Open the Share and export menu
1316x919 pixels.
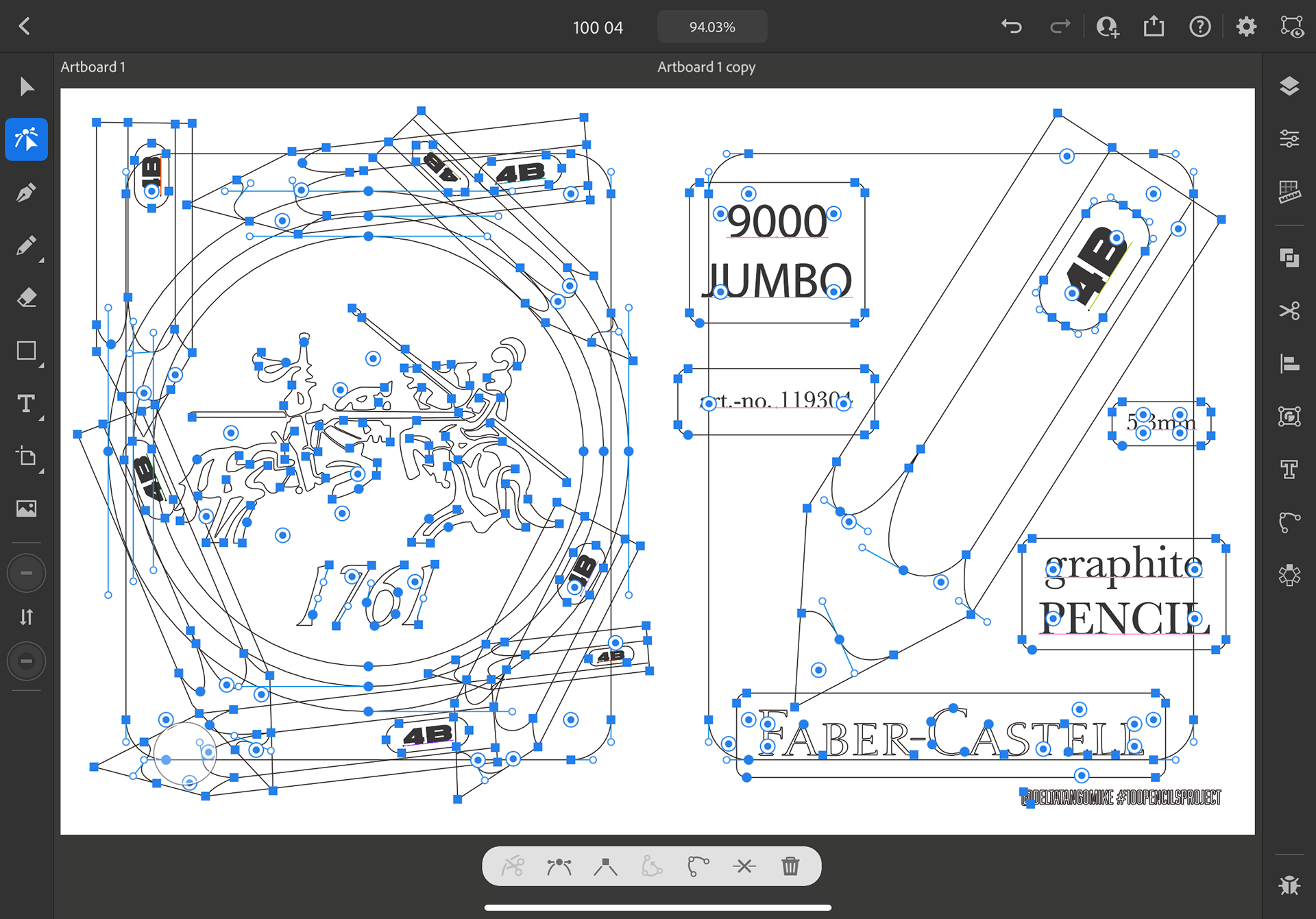[x=1154, y=26]
